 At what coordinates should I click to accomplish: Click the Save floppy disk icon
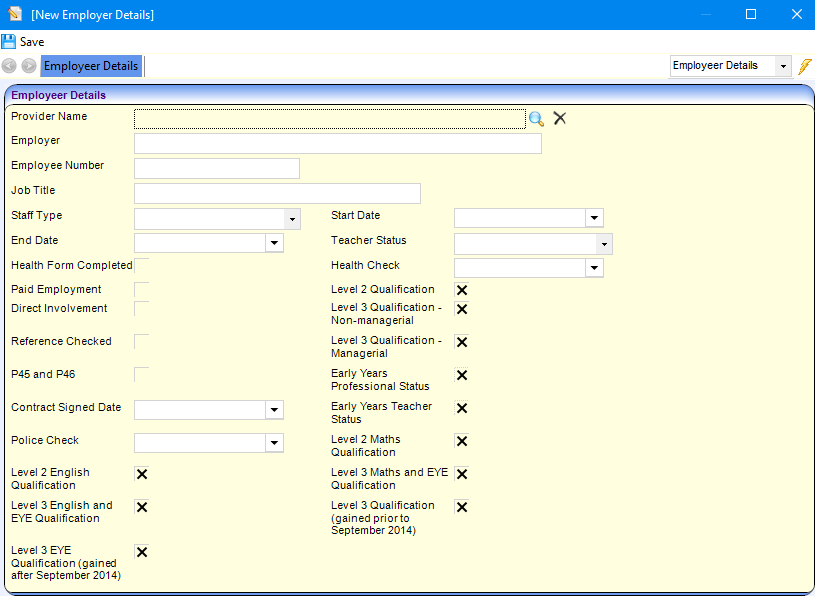(x=9, y=42)
